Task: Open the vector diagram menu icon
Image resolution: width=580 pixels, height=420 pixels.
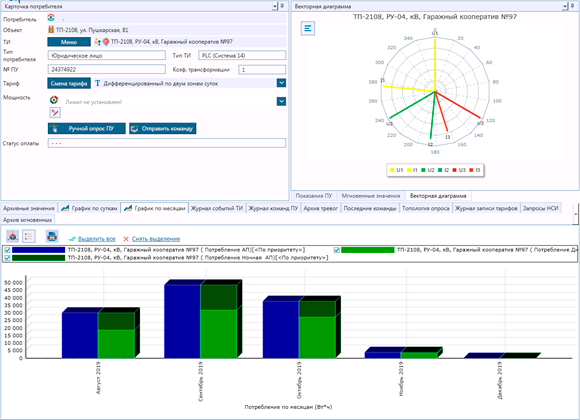Action: (308, 28)
